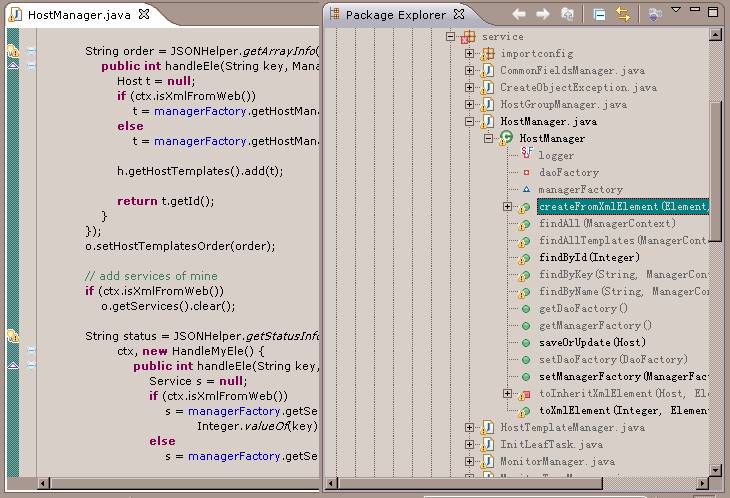Toggle code folding at String order line

[31, 51]
